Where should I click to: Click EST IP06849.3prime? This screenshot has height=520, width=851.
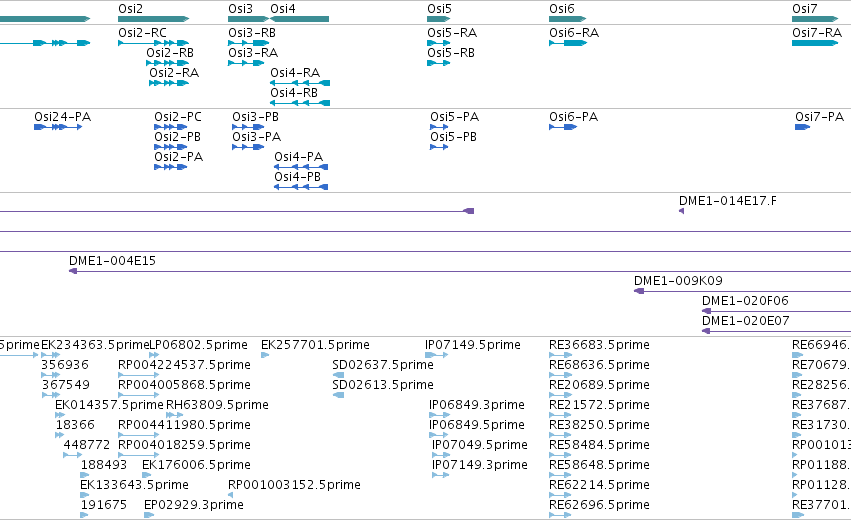tap(477, 405)
